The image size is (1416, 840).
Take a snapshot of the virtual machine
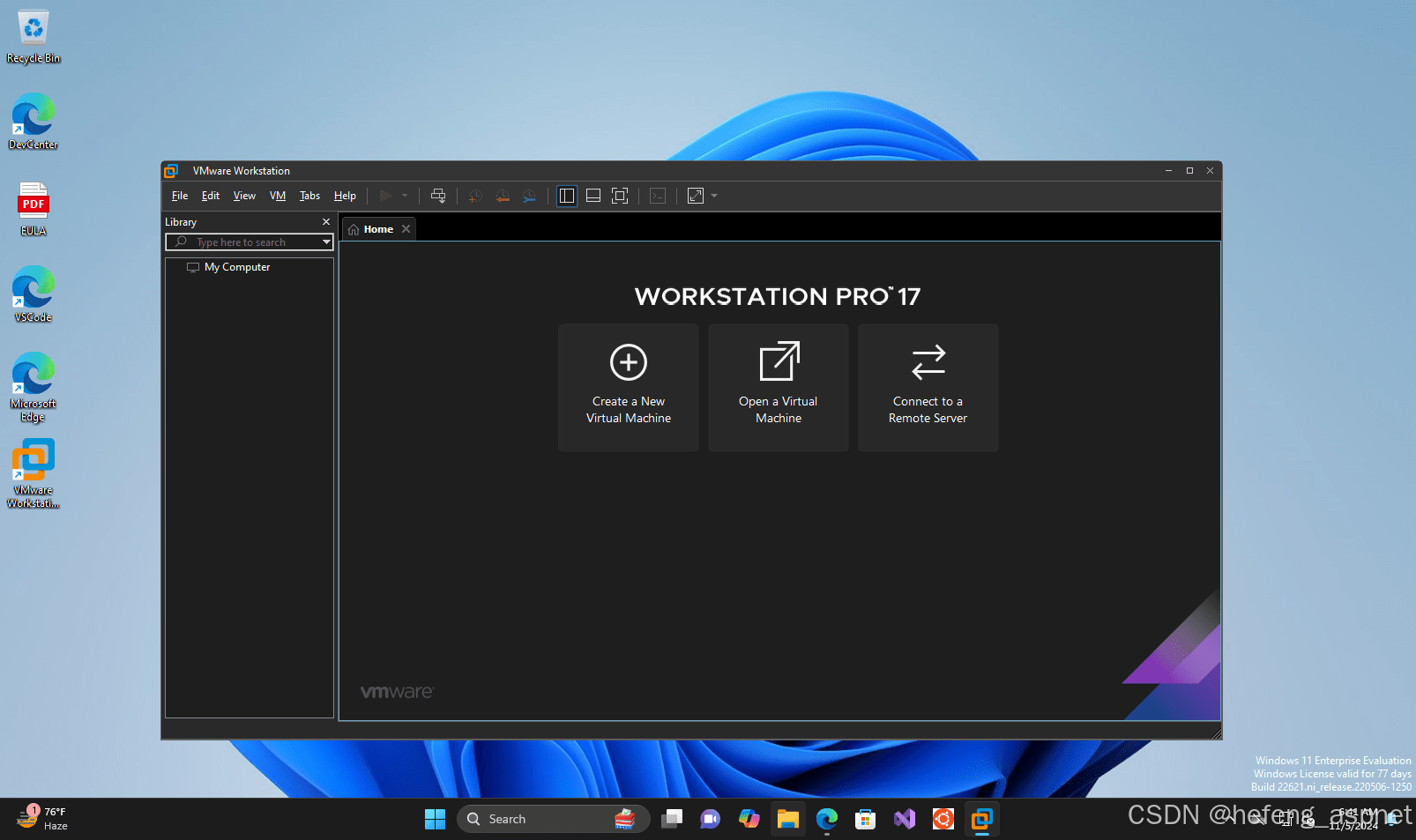tap(476, 196)
